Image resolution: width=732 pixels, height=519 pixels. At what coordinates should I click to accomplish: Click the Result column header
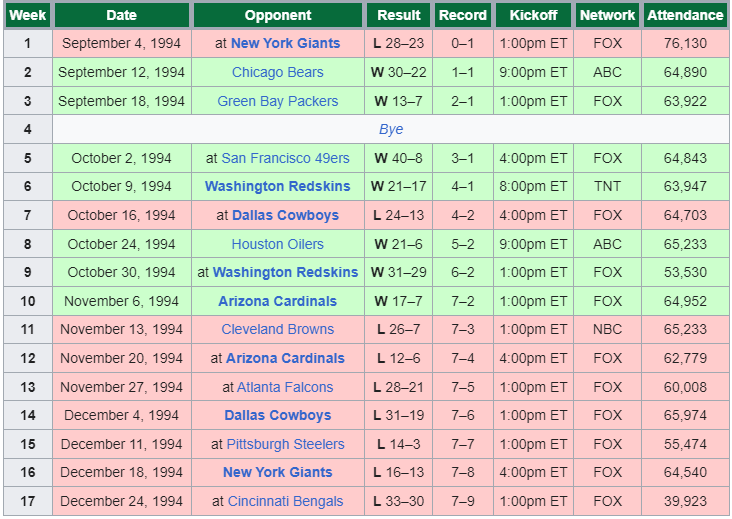point(399,15)
